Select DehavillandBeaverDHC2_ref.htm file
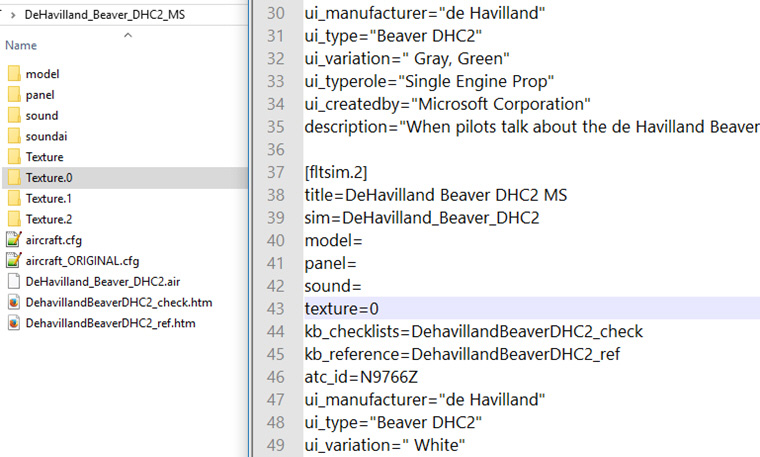 pyautogui.click(x=112, y=323)
